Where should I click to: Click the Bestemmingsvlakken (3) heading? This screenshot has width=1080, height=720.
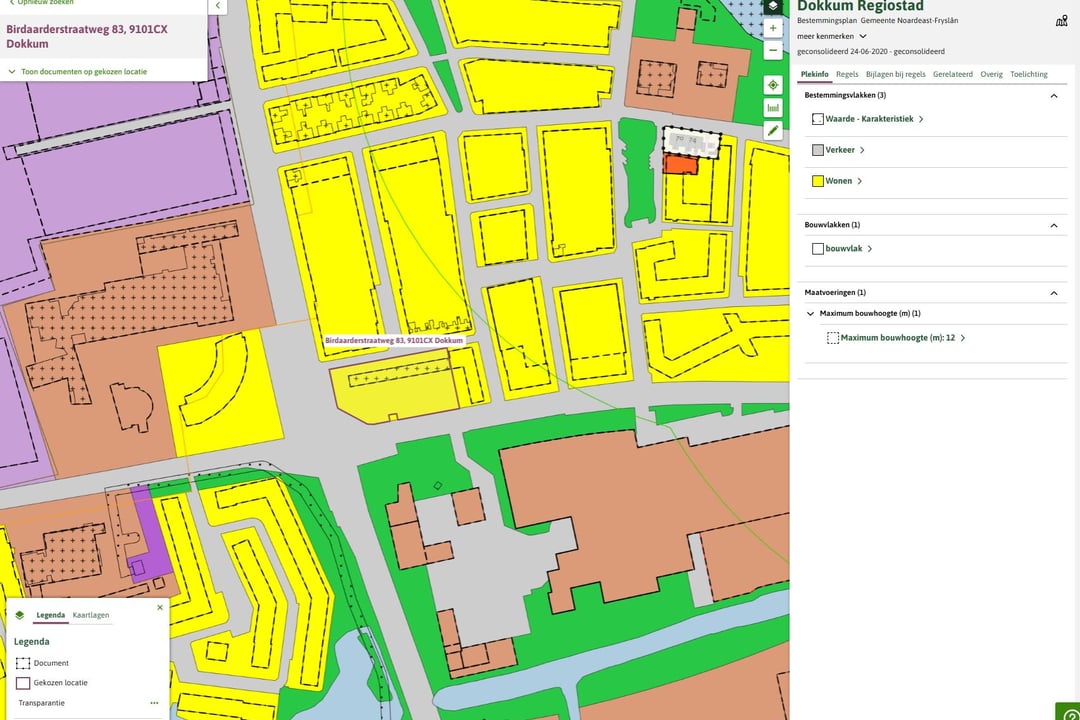845,95
